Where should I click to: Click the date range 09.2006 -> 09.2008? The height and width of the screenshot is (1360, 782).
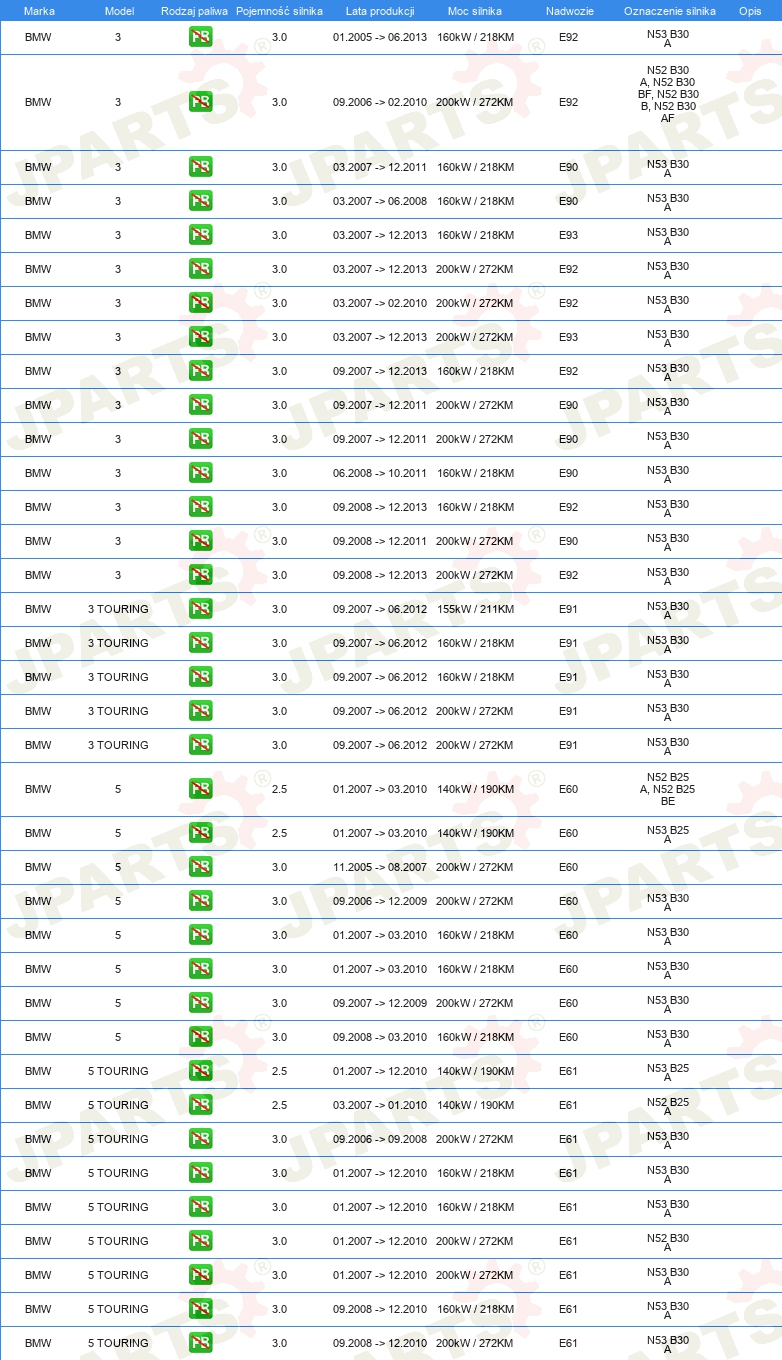point(380,1139)
